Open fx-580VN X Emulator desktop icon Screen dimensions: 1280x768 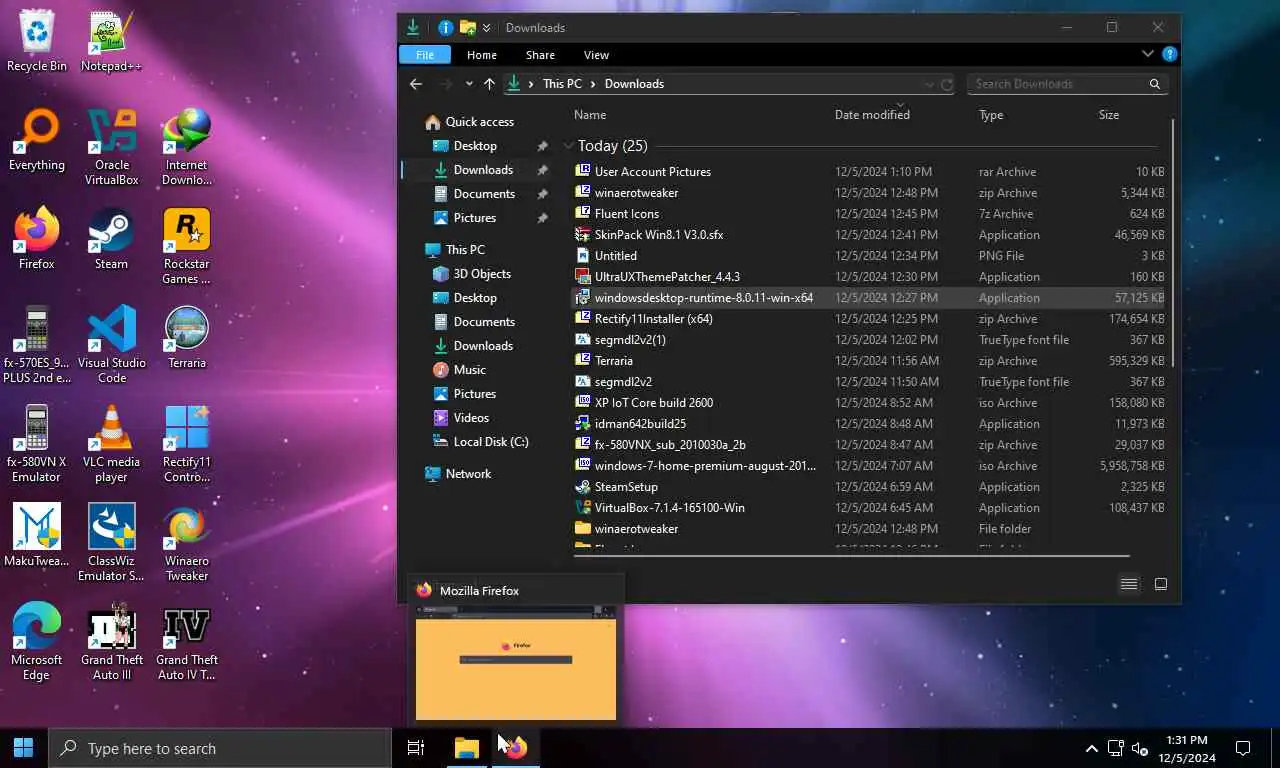[x=37, y=444]
